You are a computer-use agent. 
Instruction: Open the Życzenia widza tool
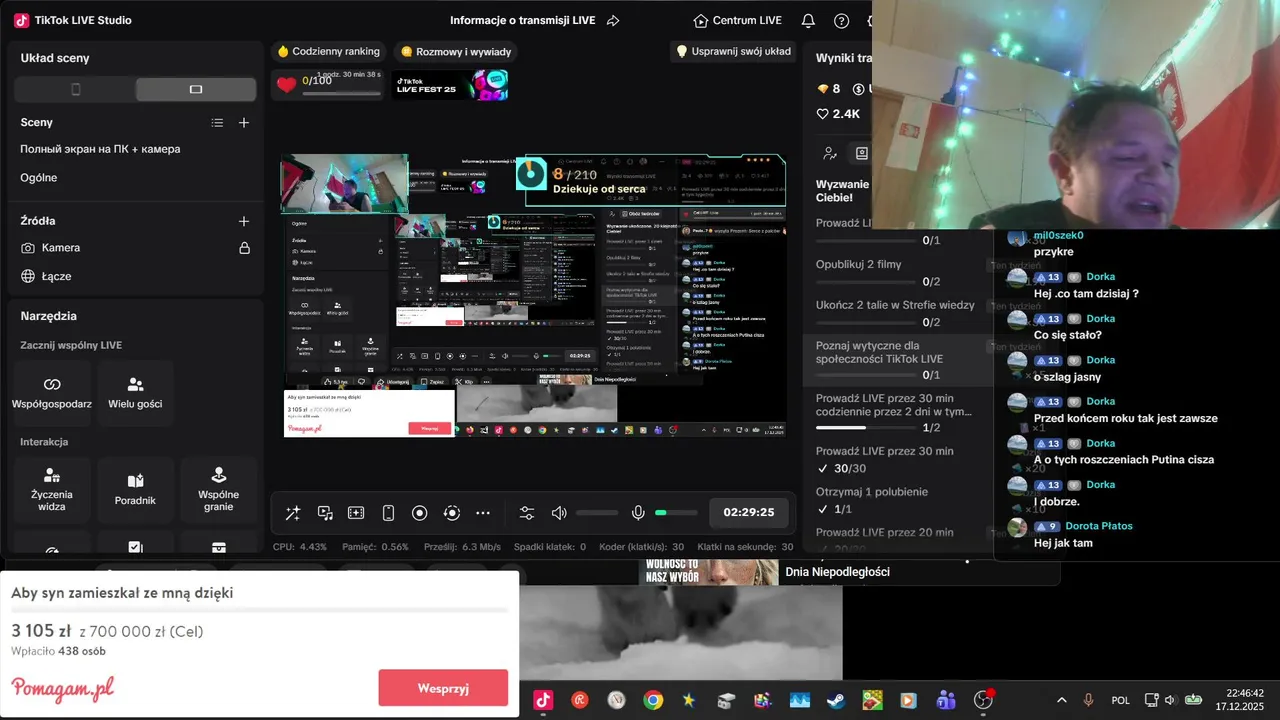(52, 490)
